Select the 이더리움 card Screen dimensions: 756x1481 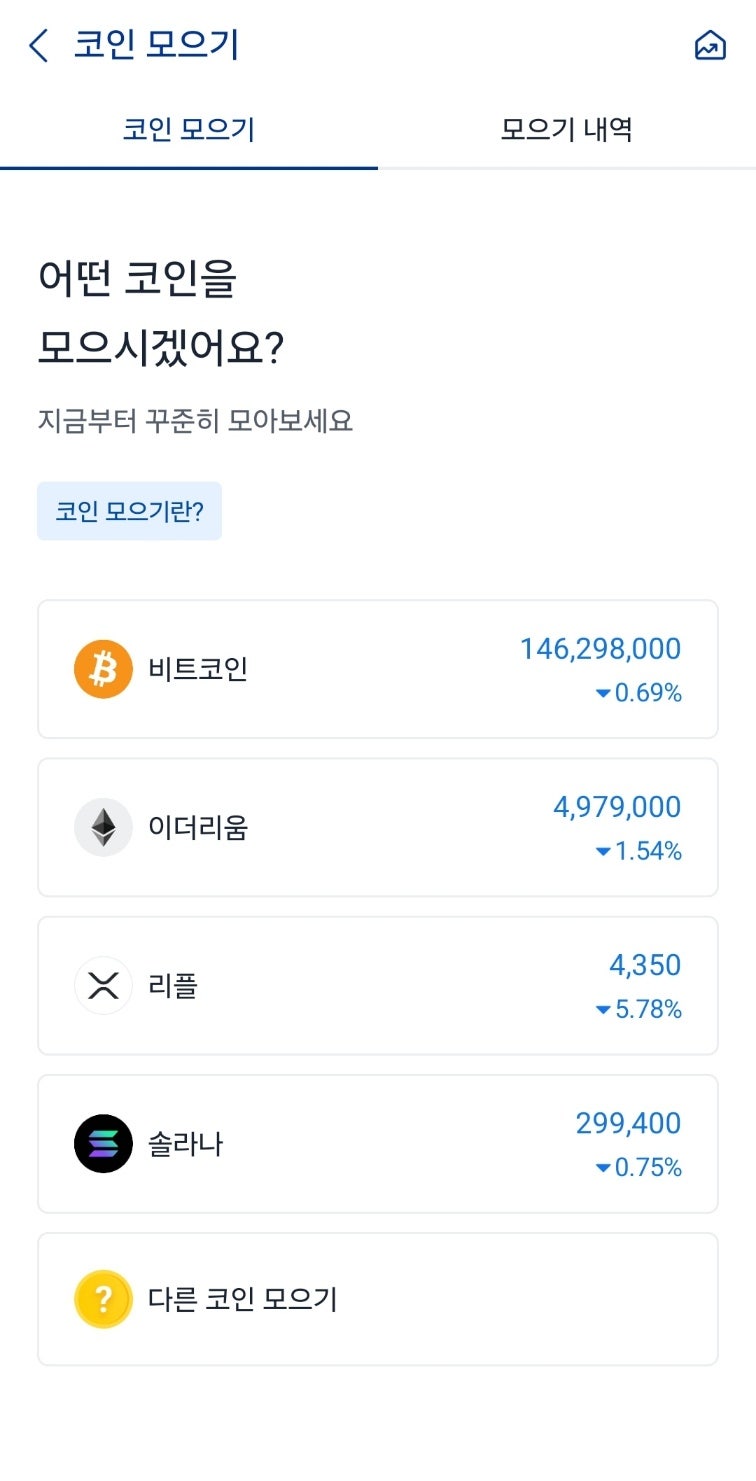point(377,826)
